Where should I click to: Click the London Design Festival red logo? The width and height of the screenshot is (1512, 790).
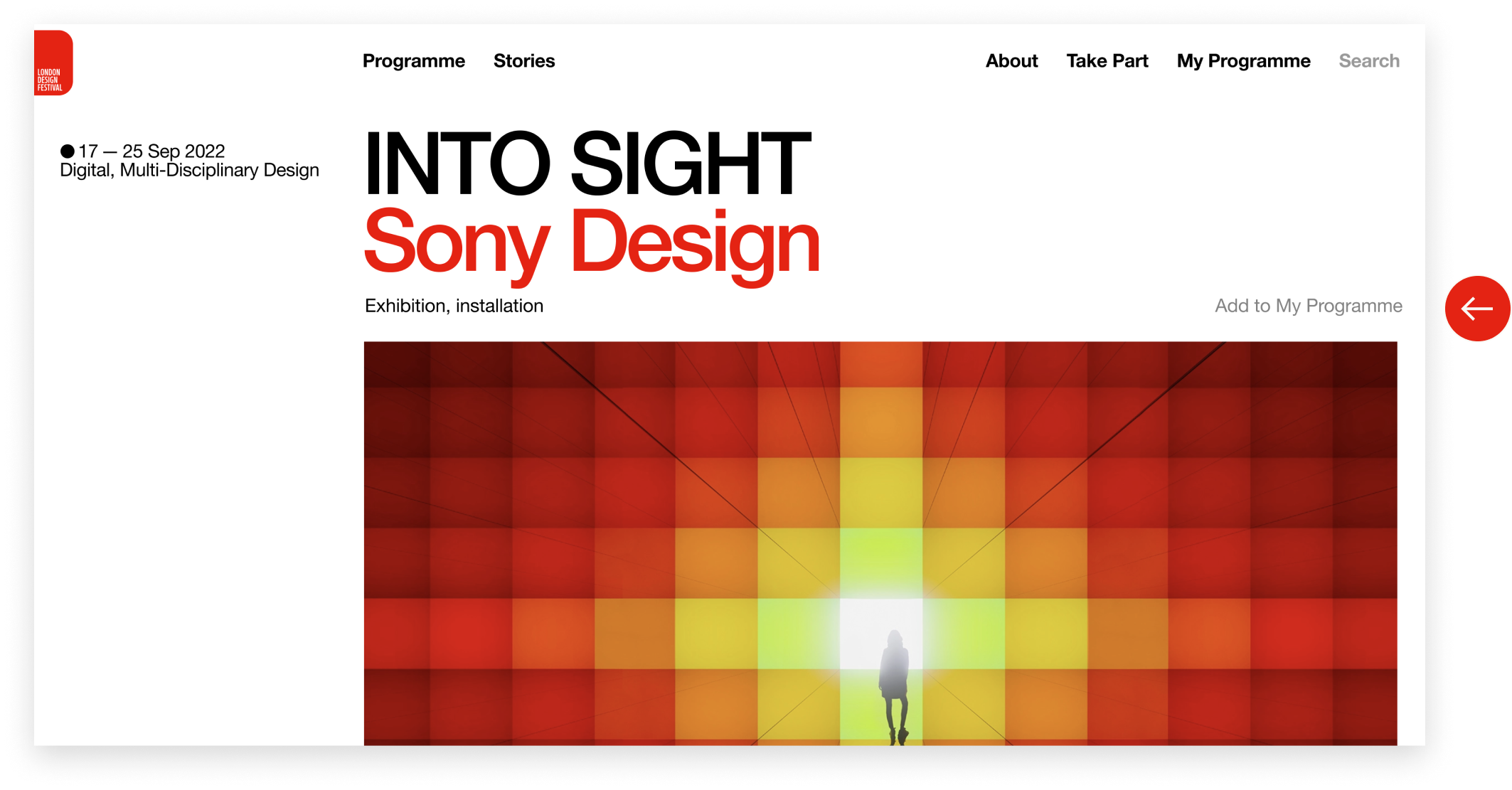[53, 63]
